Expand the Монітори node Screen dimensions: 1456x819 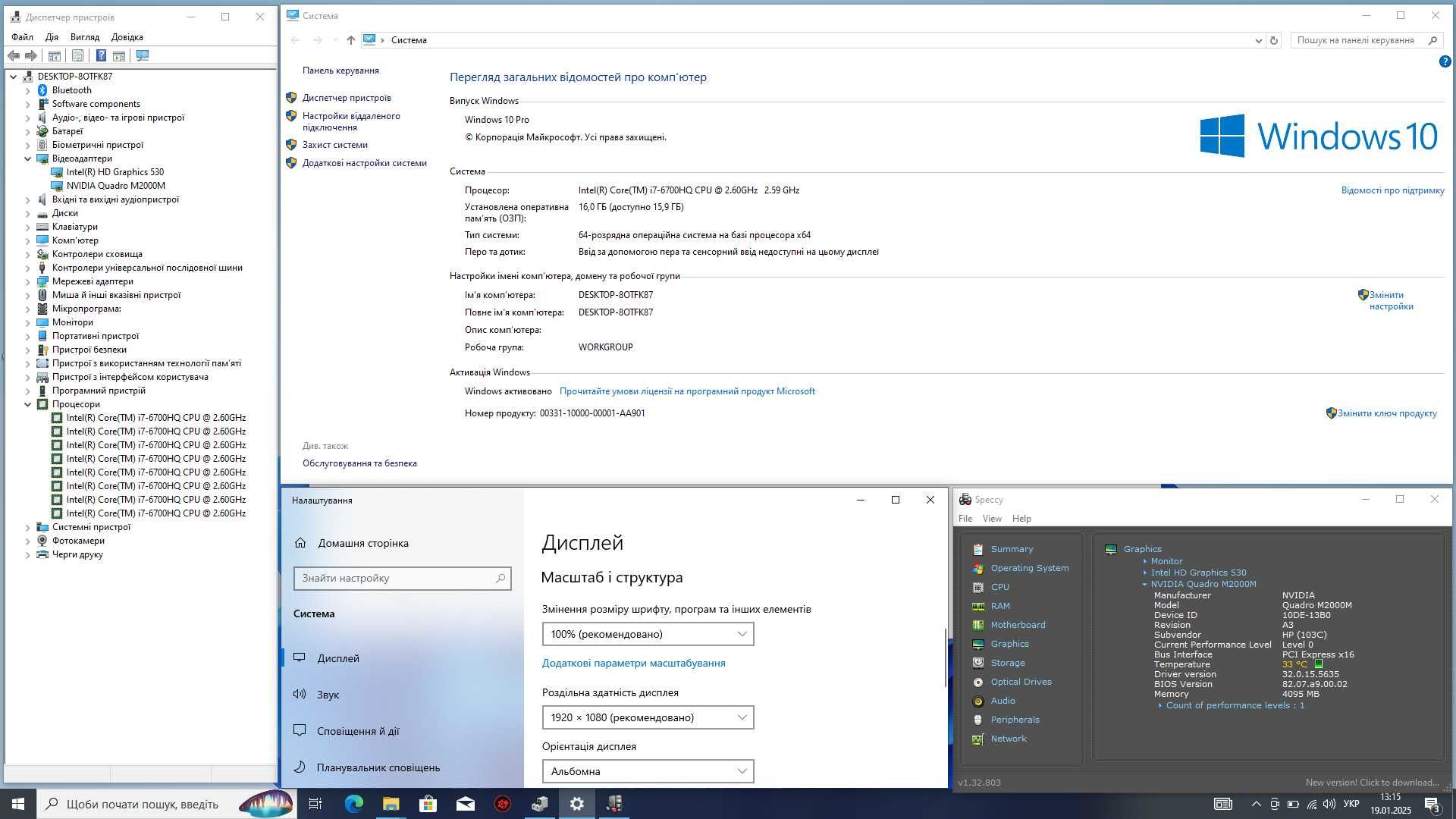point(28,322)
